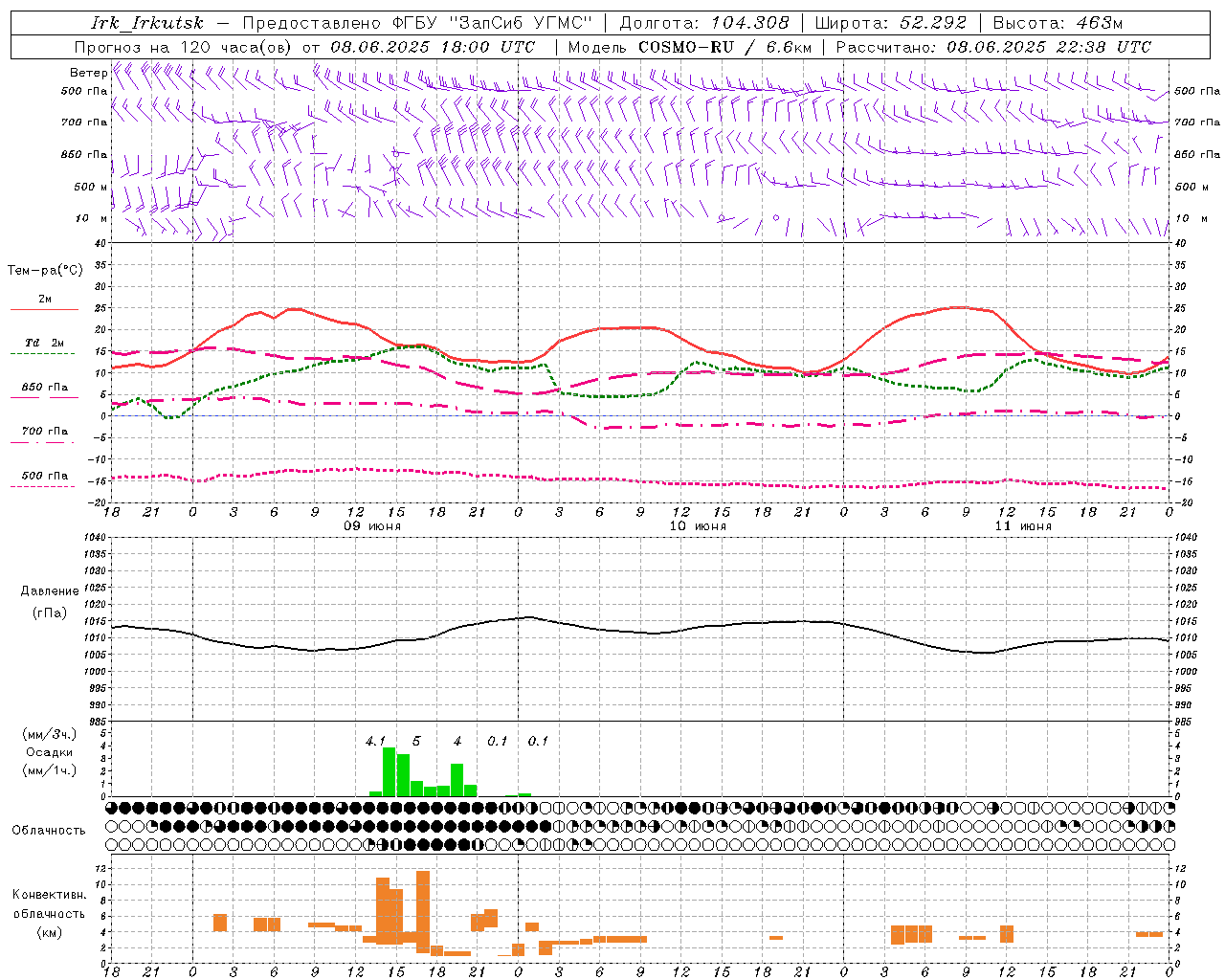This screenshot has width=1225, height=980.
Task: Click the '850 гПа' temperature legend entry
Action: pos(44,388)
